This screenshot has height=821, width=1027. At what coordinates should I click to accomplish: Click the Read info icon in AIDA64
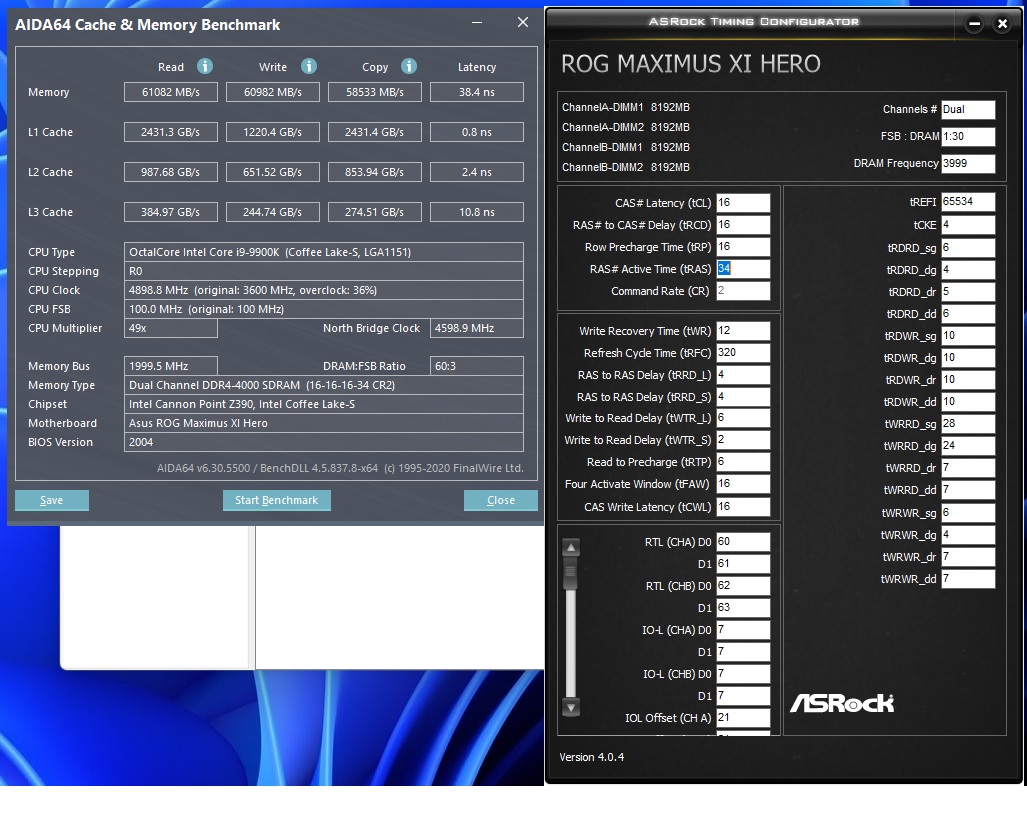coord(205,66)
